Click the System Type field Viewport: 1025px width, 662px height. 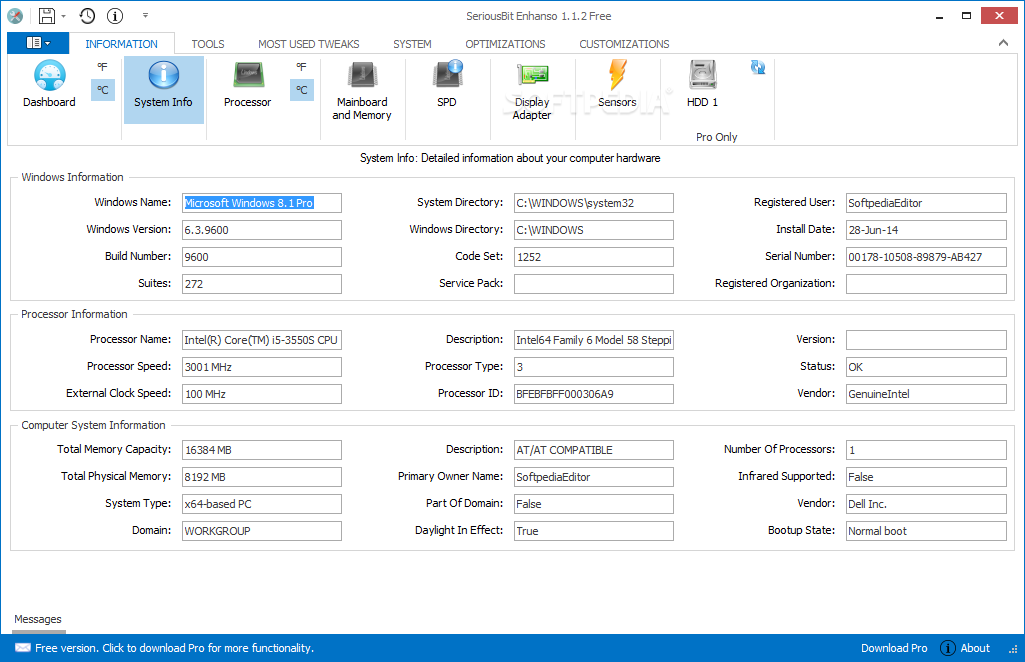coord(261,504)
